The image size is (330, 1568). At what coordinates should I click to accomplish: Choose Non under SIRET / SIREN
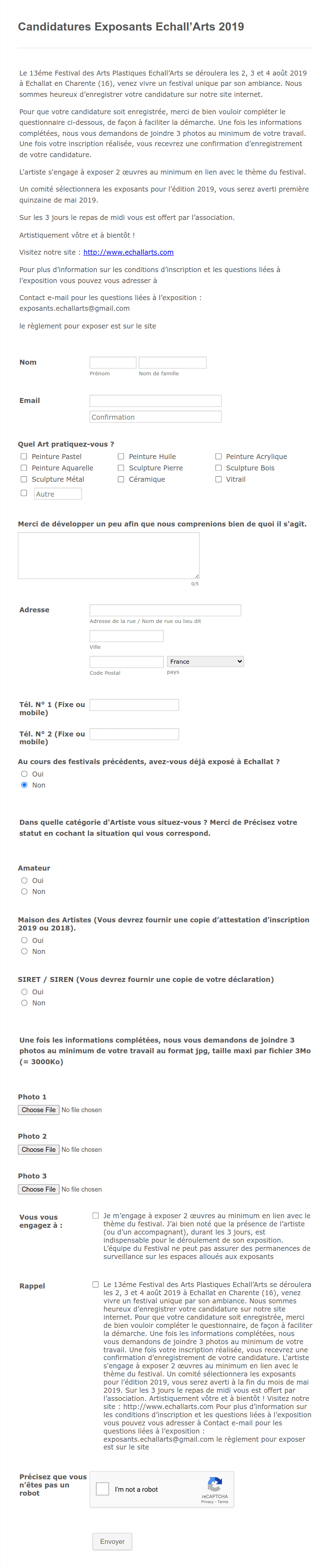point(24,1003)
